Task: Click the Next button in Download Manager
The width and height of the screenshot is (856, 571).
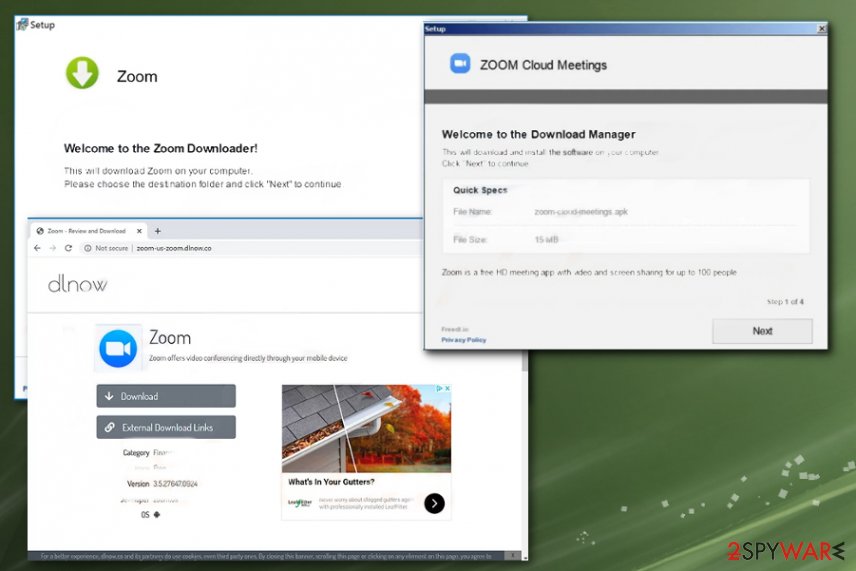Action: click(762, 331)
